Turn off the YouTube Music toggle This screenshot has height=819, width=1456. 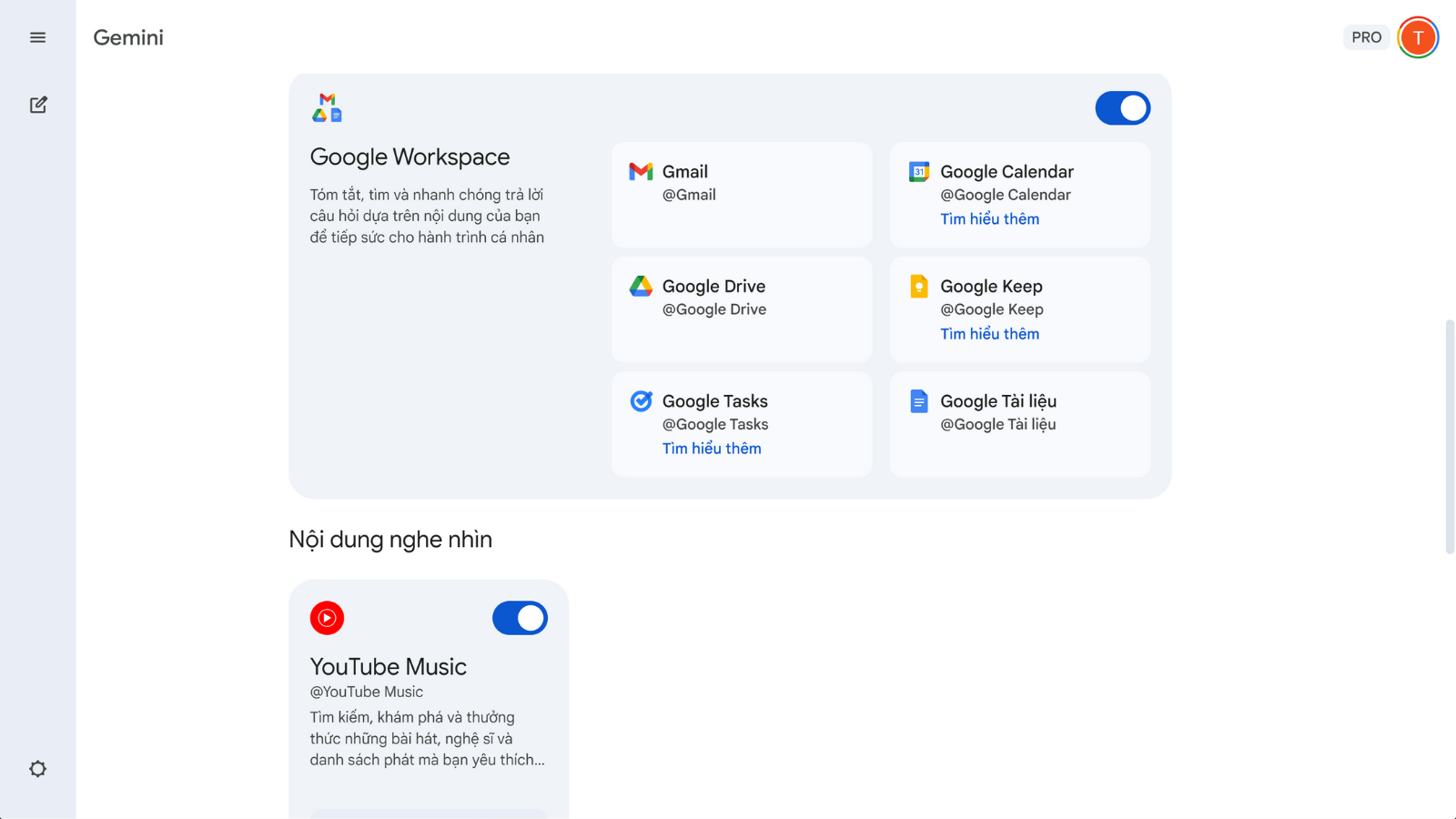[x=520, y=618]
